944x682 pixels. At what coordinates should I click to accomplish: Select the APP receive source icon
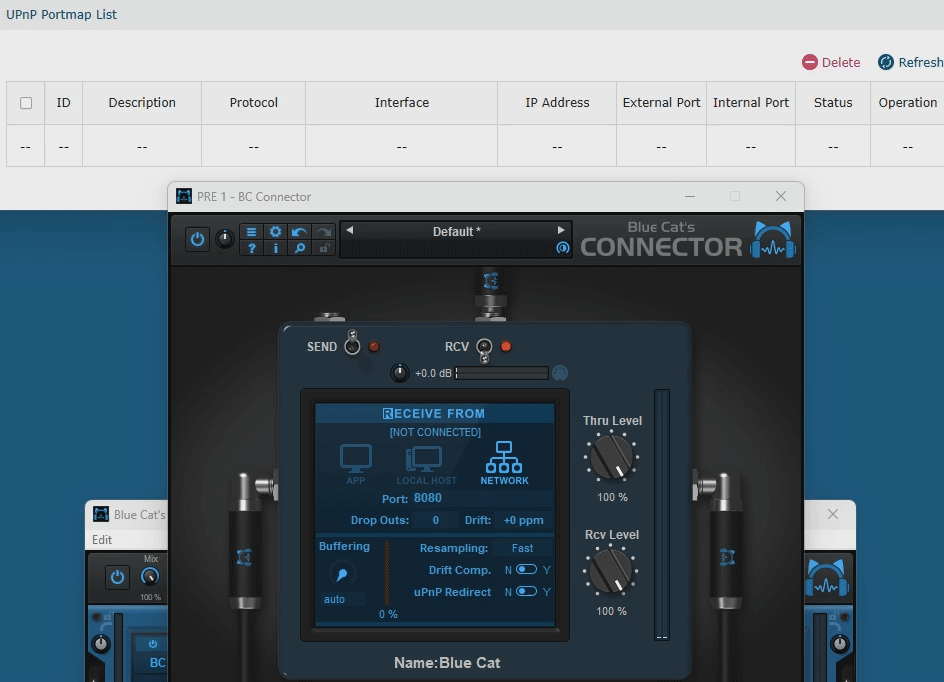(x=355, y=460)
